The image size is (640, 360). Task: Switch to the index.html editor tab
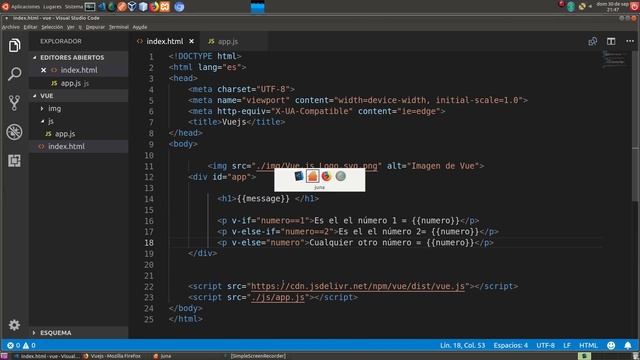[x=165, y=41]
